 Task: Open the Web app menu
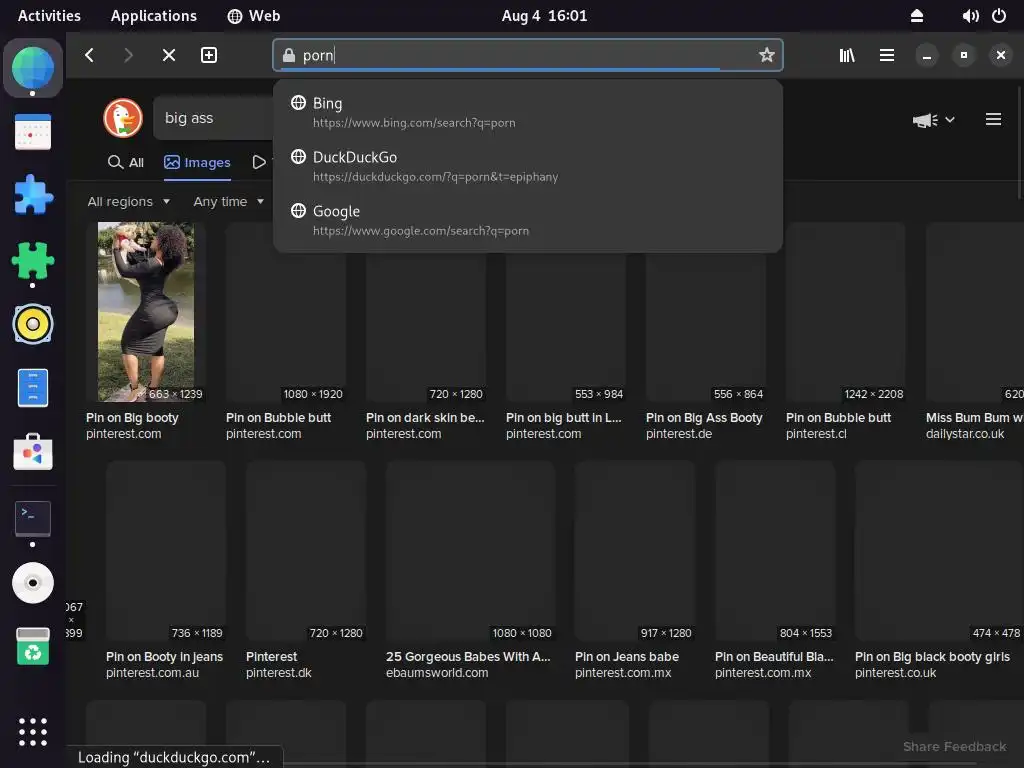tap(253, 16)
